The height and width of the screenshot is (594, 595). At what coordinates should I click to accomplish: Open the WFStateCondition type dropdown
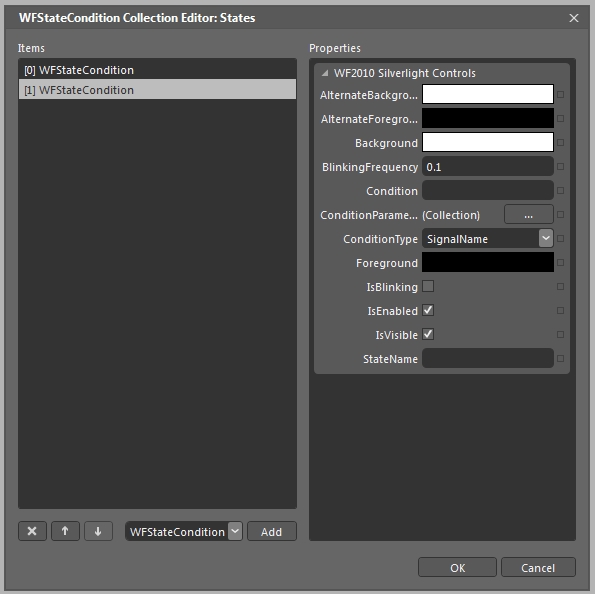235,531
